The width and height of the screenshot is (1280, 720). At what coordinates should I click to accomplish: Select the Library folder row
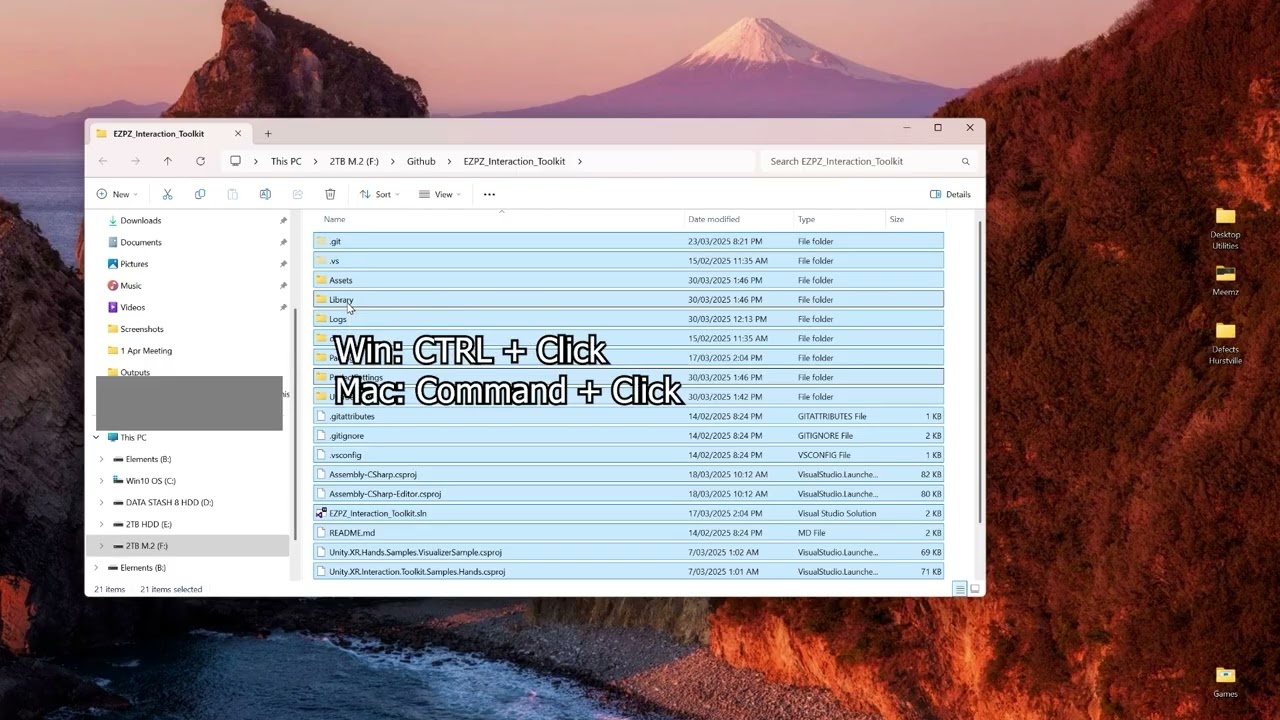[628, 300]
